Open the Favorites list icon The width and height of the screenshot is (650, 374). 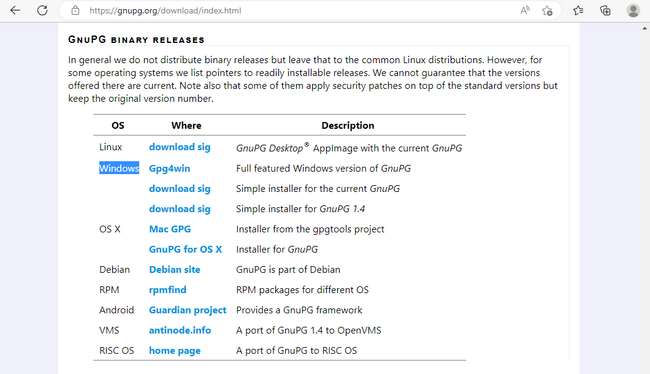[x=578, y=10]
